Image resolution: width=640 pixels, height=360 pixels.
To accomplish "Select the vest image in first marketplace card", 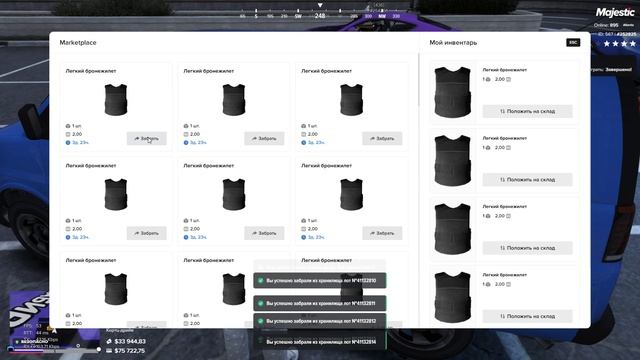I will pos(116,100).
